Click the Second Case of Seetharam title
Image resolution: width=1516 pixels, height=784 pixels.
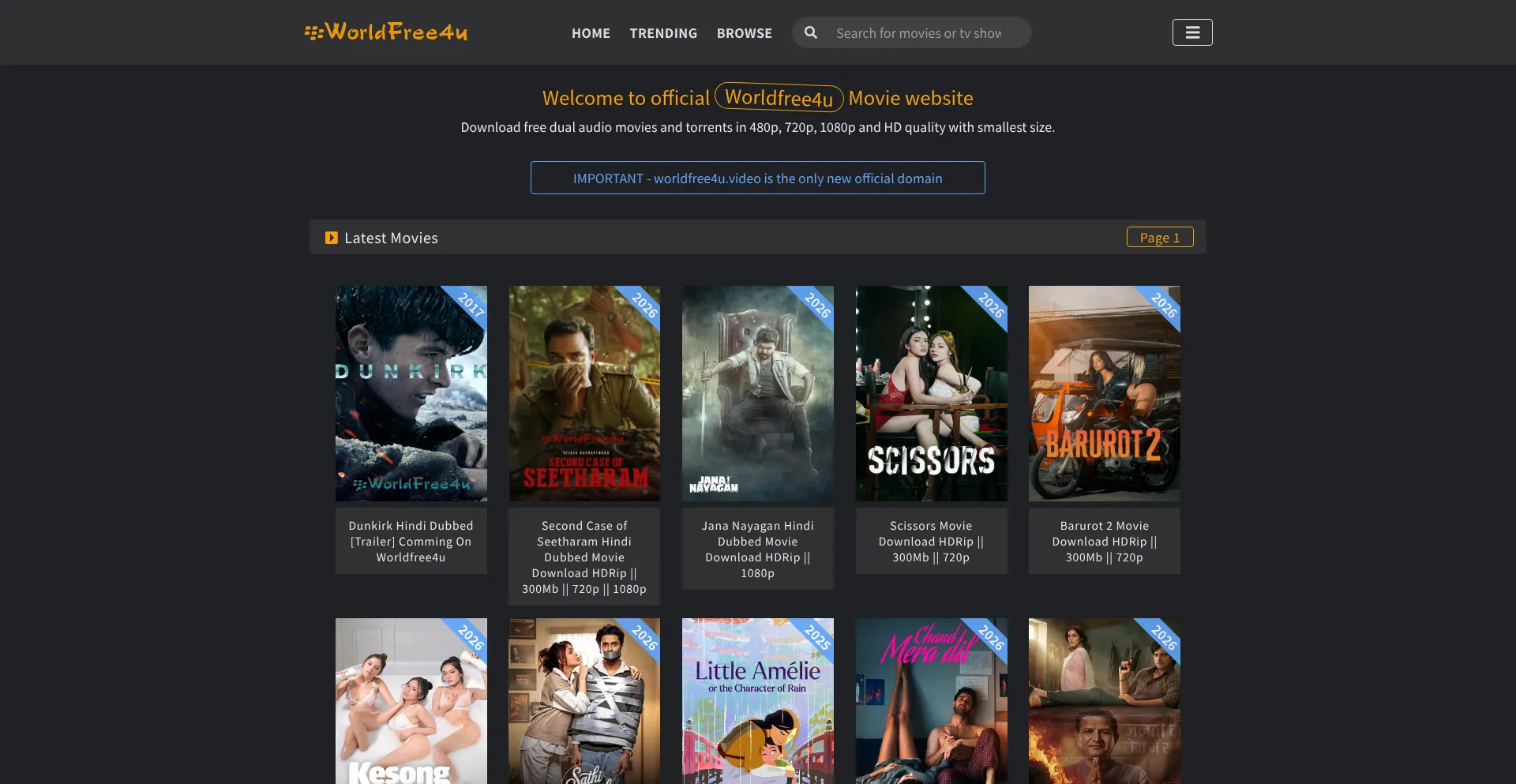pyautogui.click(x=584, y=557)
